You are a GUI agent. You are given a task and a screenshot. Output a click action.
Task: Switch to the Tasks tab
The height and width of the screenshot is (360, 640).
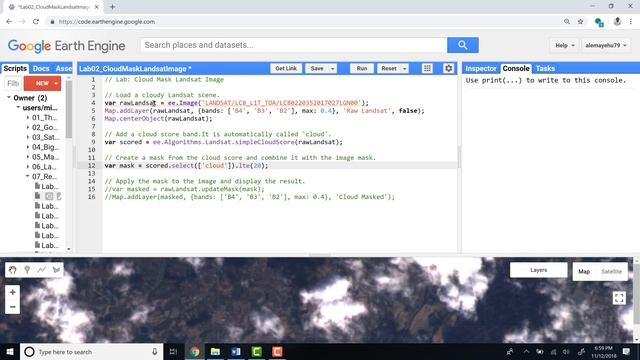tap(545, 69)
